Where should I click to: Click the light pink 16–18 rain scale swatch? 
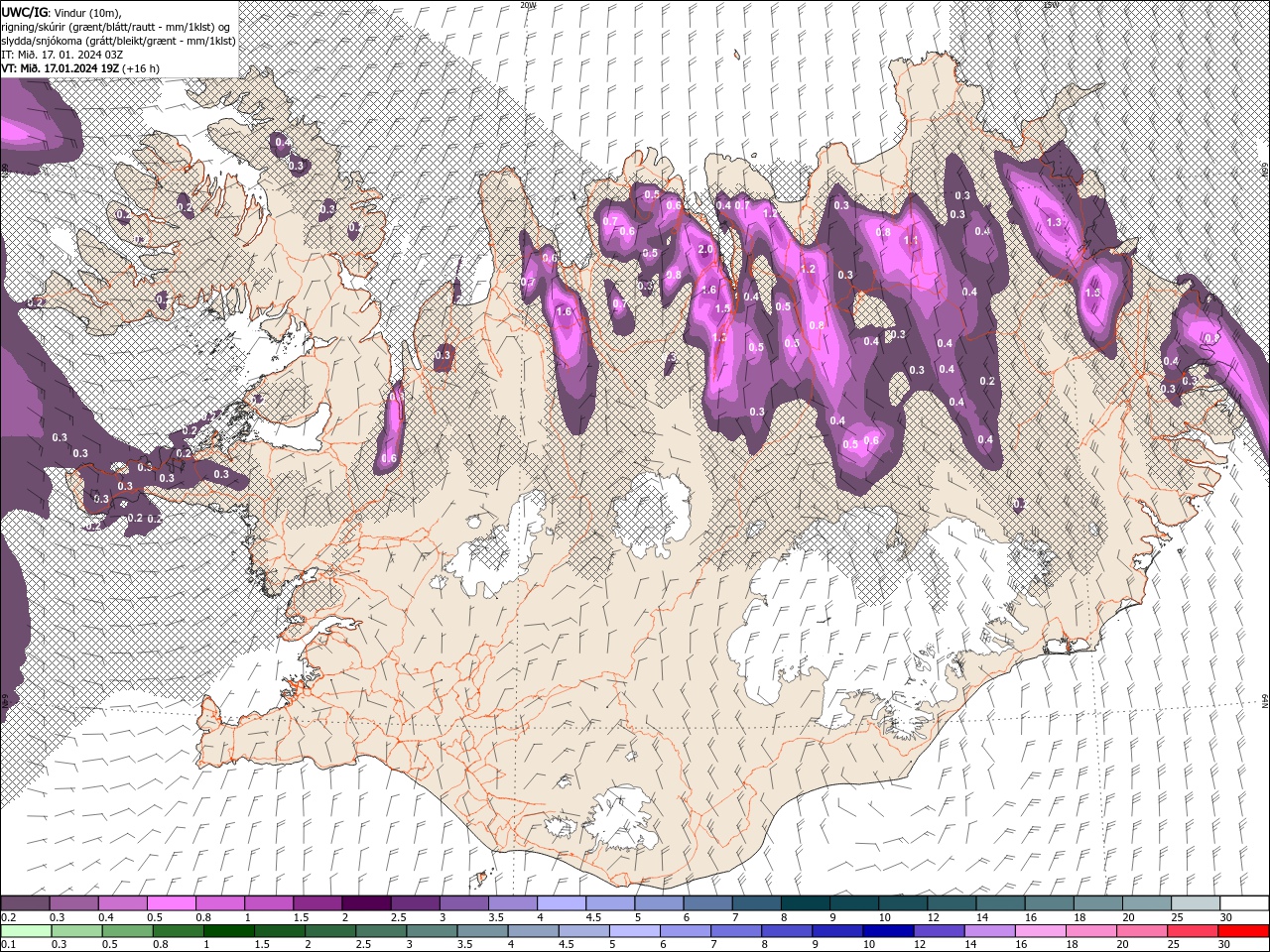(x=1040, y=931)
